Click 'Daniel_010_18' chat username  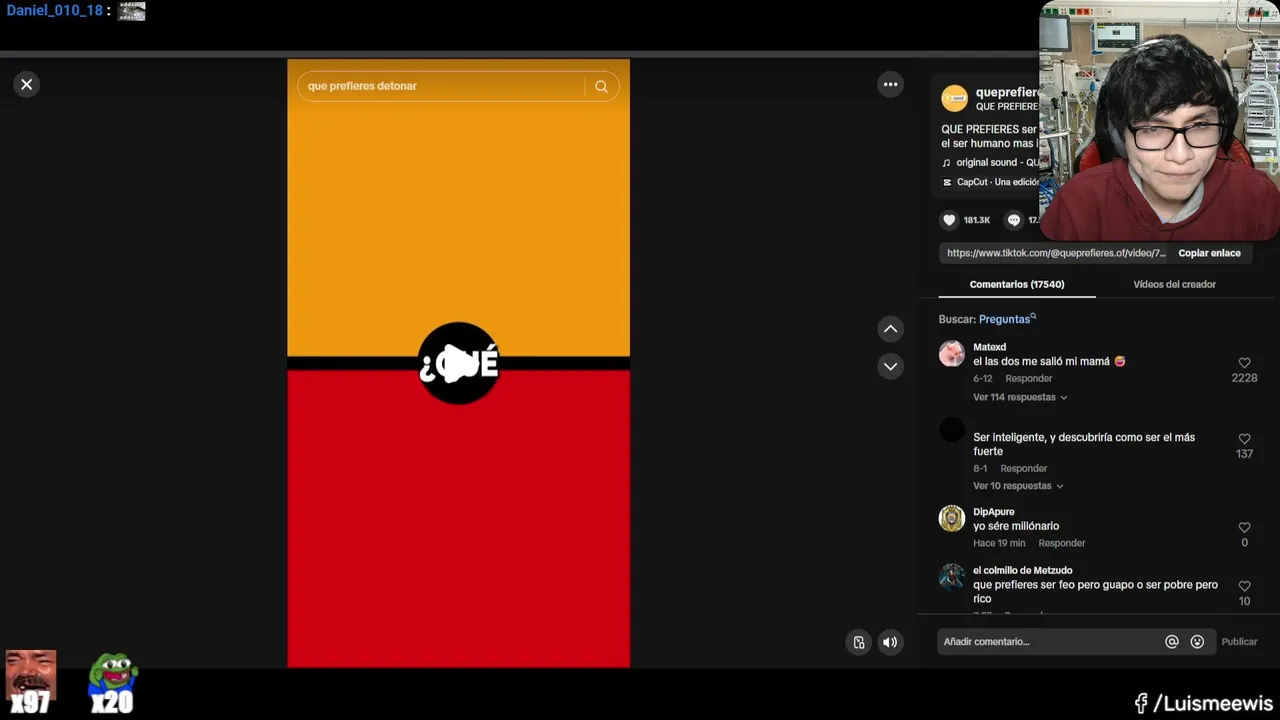tap(54, 11)
